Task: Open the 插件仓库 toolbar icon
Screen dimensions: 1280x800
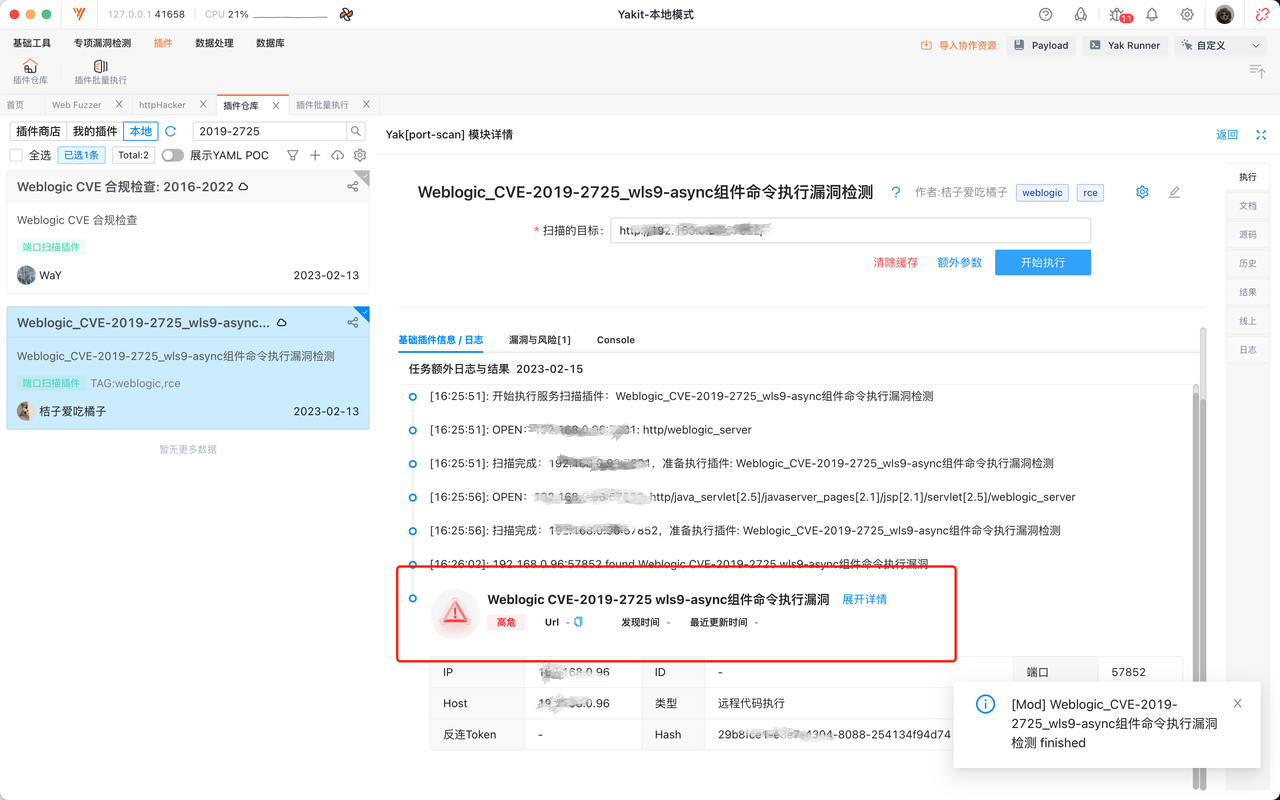Action: point(30,72)
